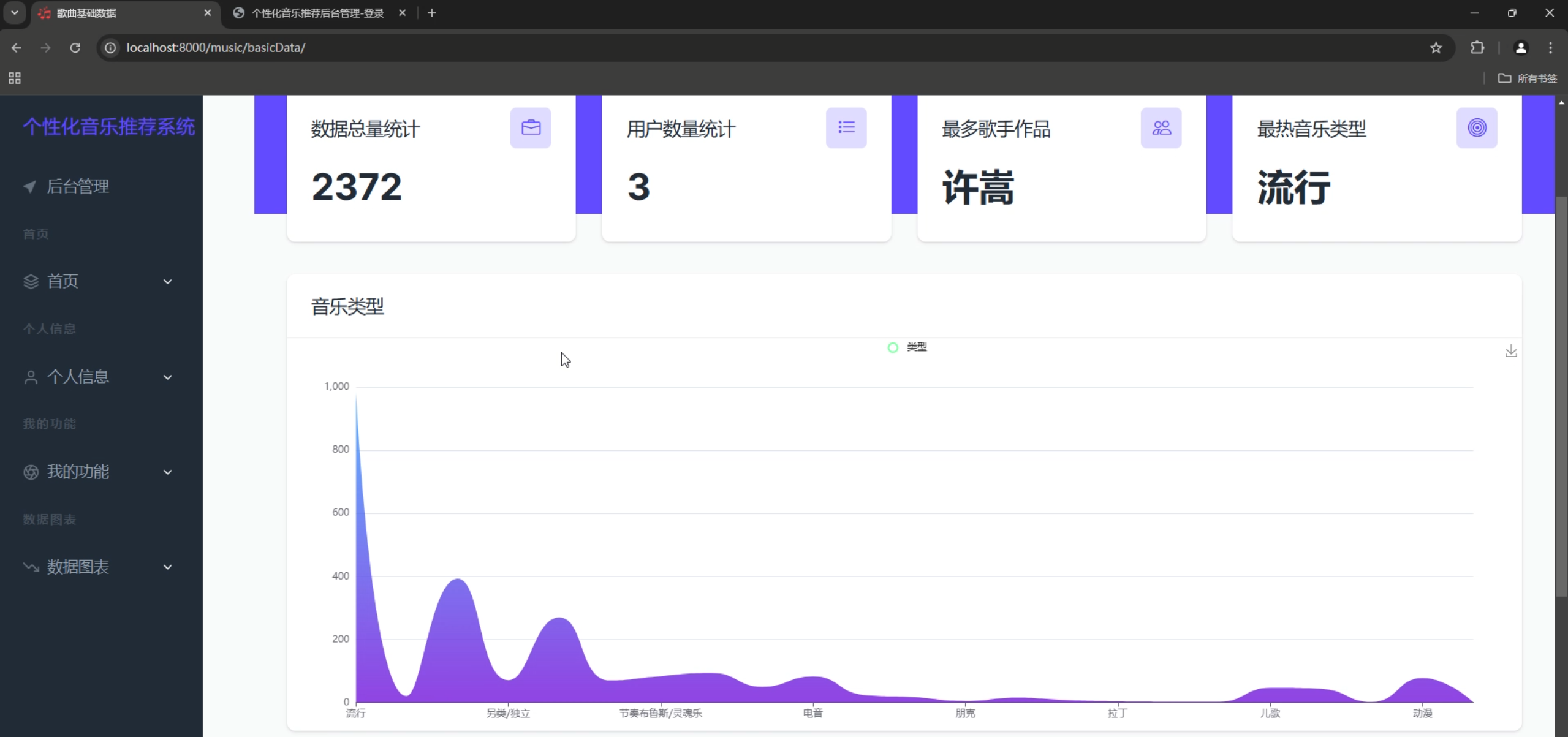This screenshot has height=737, width=1568.
Task: Click the 最多歌手作品 card title
Action: point(996,129)
